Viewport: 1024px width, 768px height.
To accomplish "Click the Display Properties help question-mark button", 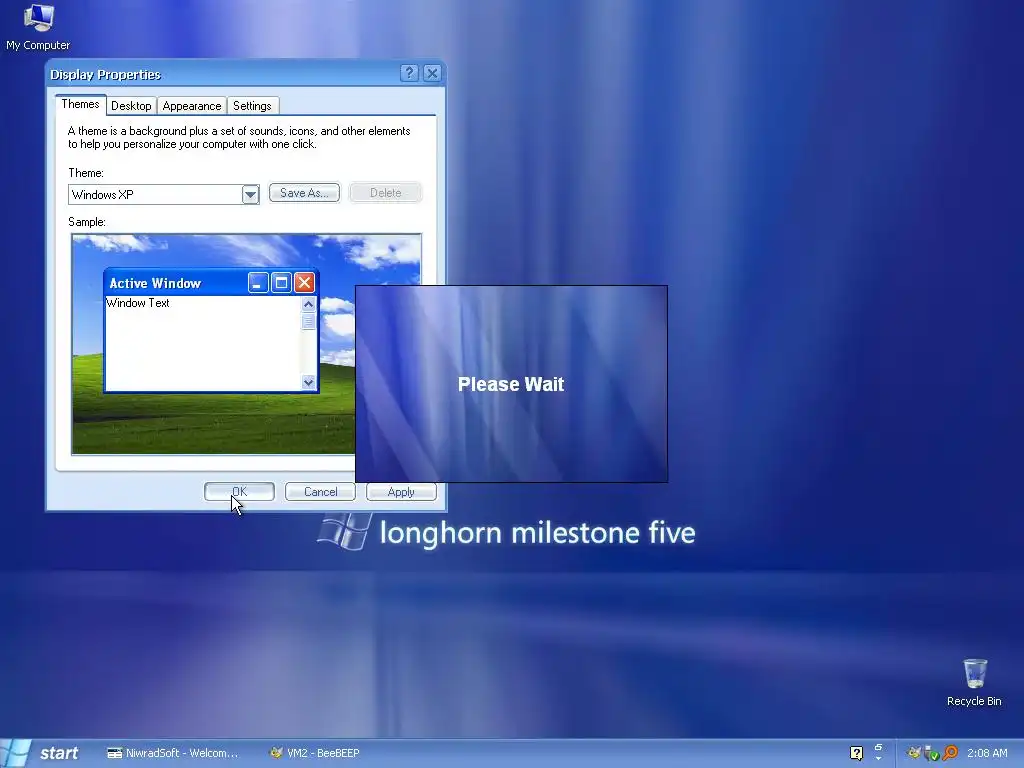I will 409,73.
